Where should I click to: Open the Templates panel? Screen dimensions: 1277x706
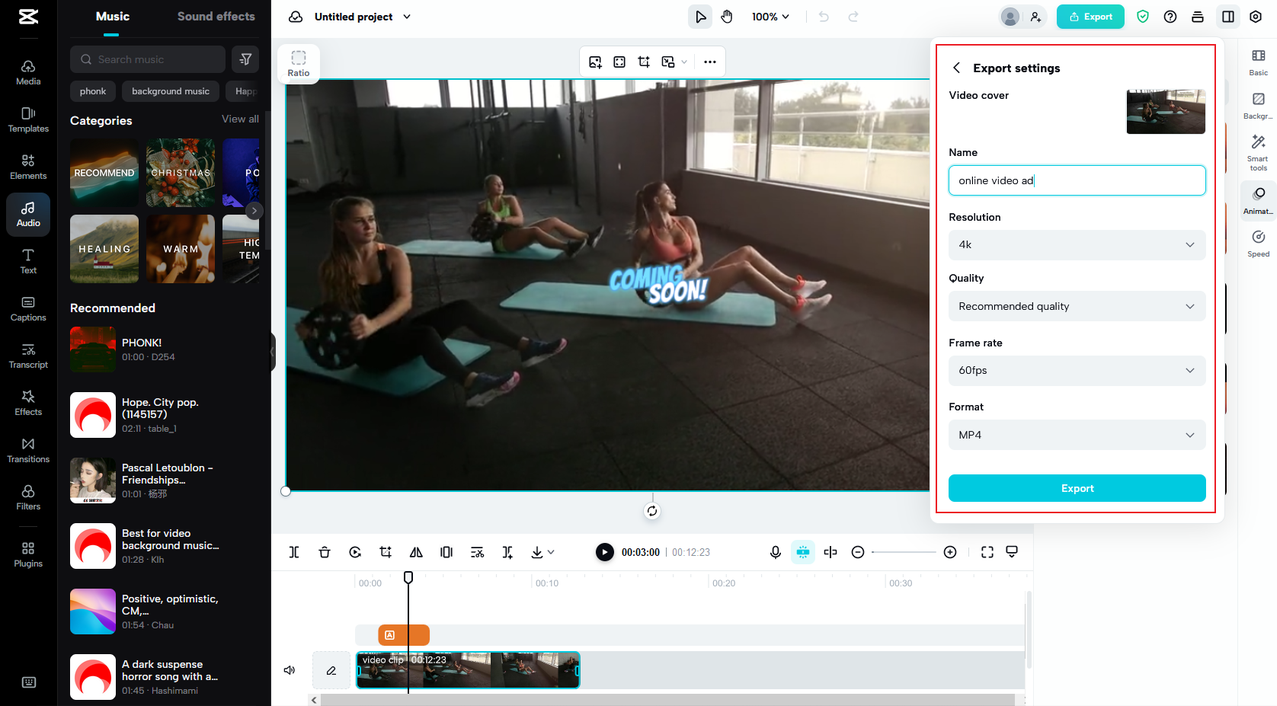[28, 119]
